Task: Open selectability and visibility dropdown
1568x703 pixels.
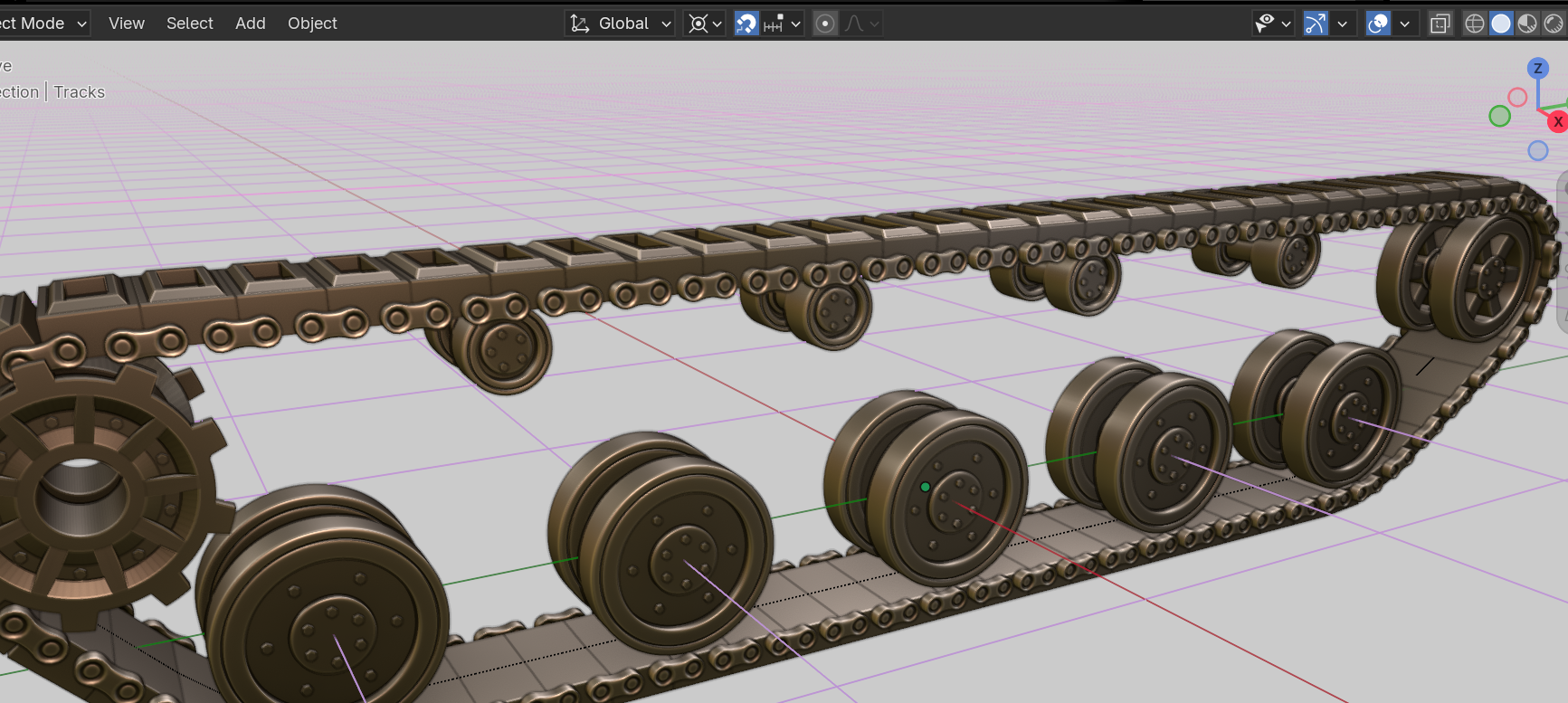Action: point(1272,24)
